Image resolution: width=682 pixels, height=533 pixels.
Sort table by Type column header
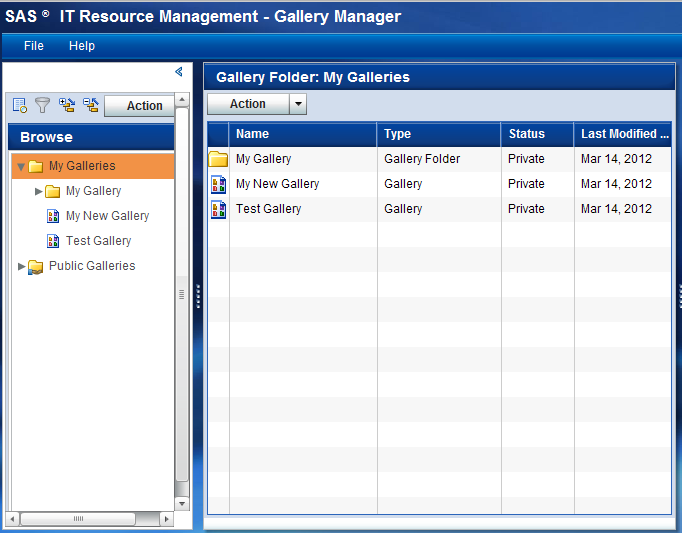point(439,134)
